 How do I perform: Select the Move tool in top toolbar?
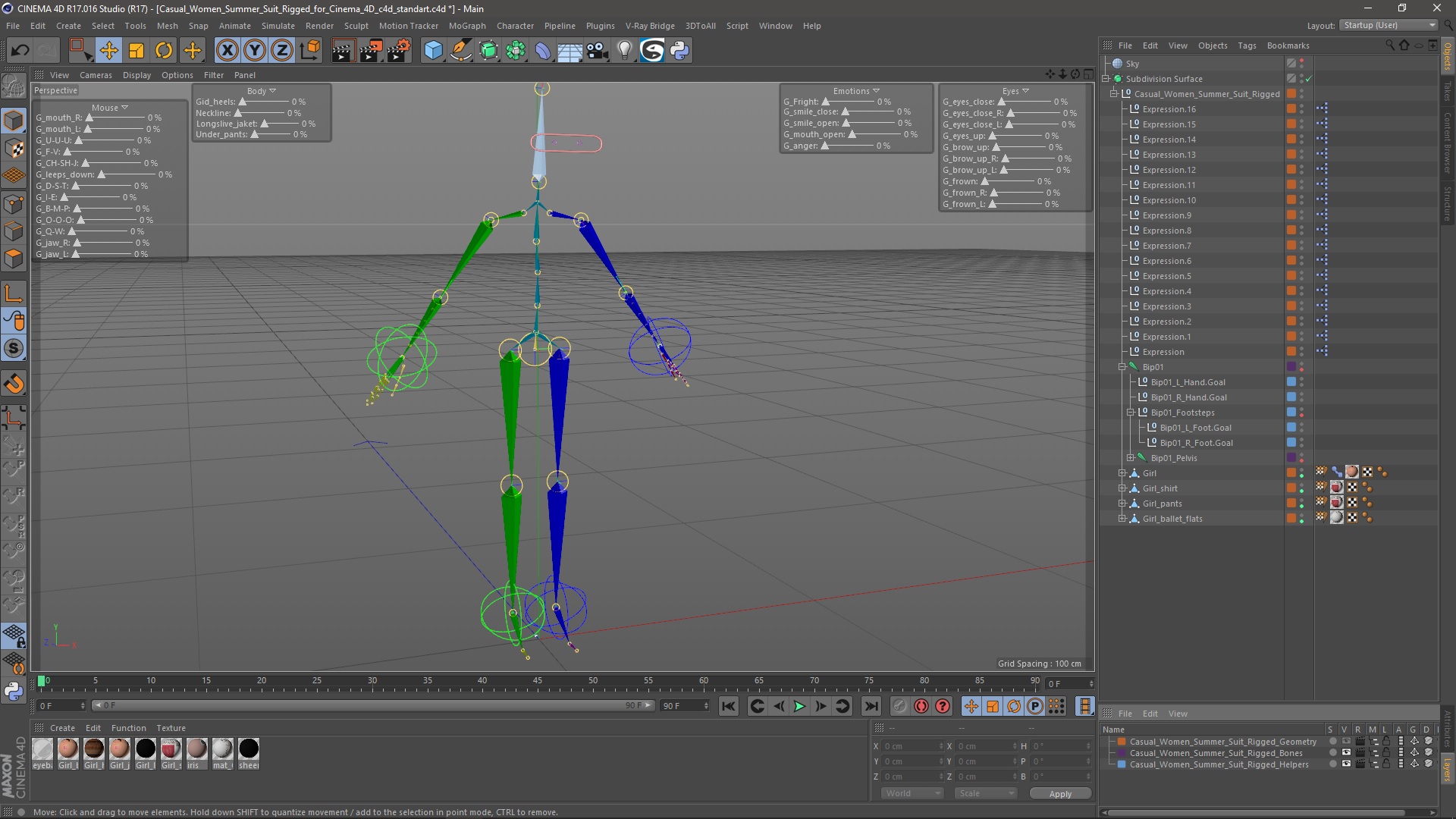point(108,51)
